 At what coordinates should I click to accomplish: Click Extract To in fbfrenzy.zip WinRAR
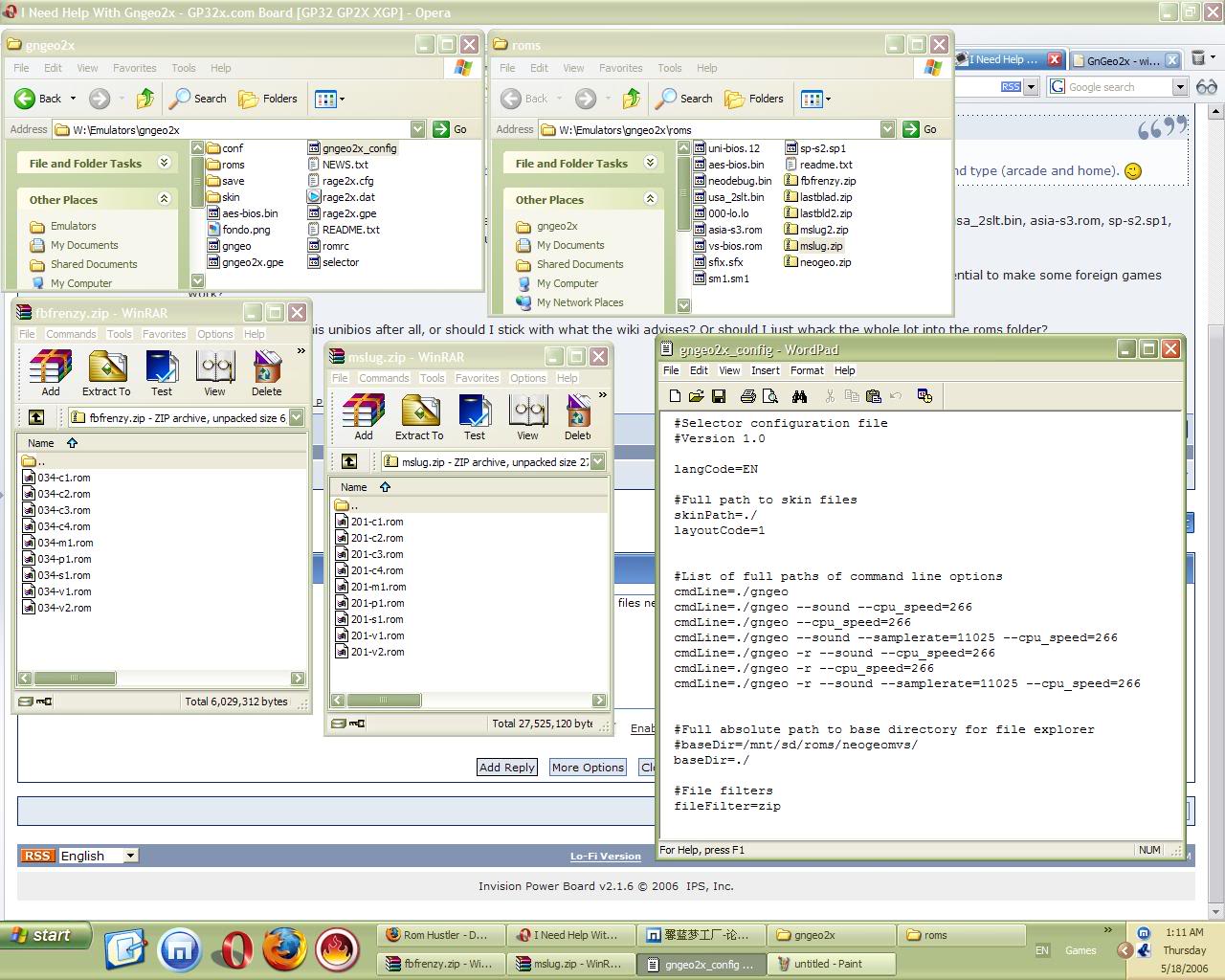pos(106,372)
